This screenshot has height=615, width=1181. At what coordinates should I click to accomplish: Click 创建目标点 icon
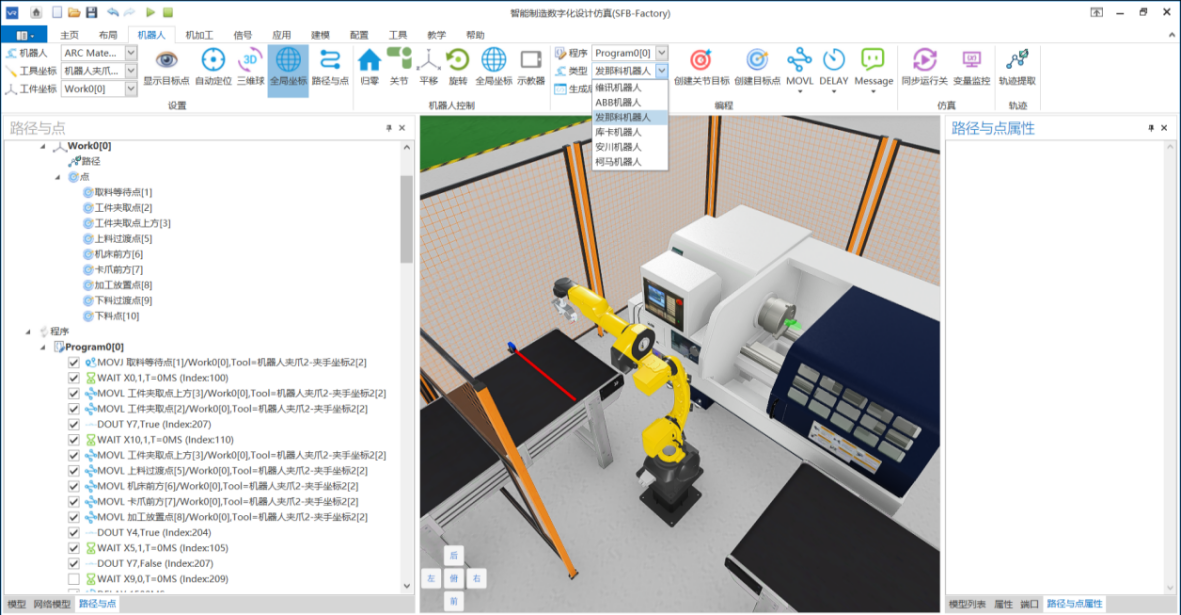[x=757, y=60]
